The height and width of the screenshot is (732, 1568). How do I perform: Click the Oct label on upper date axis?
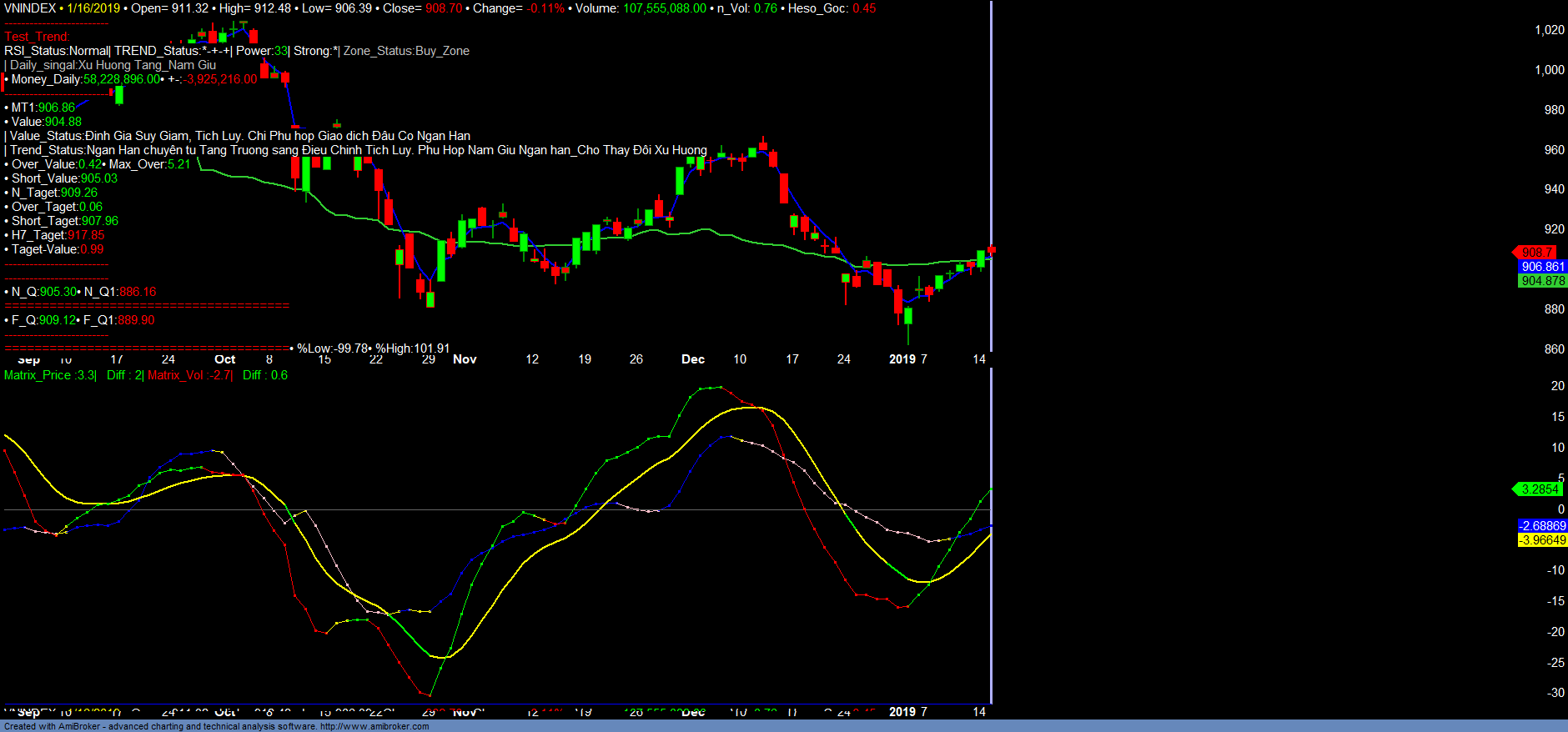[225, 359]
